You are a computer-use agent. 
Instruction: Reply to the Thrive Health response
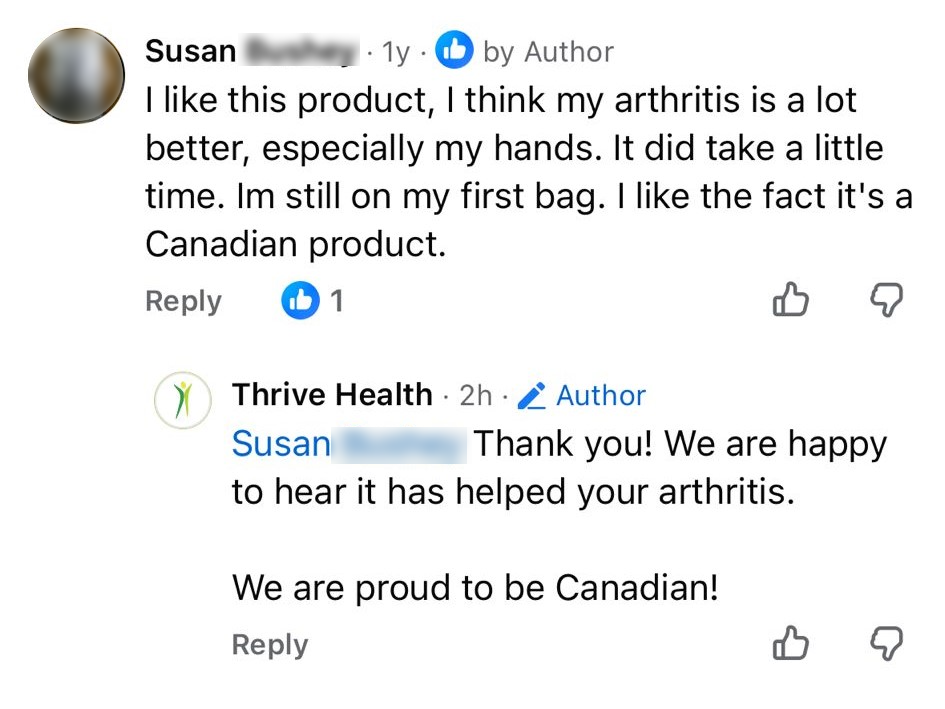[x=269, y=645]
